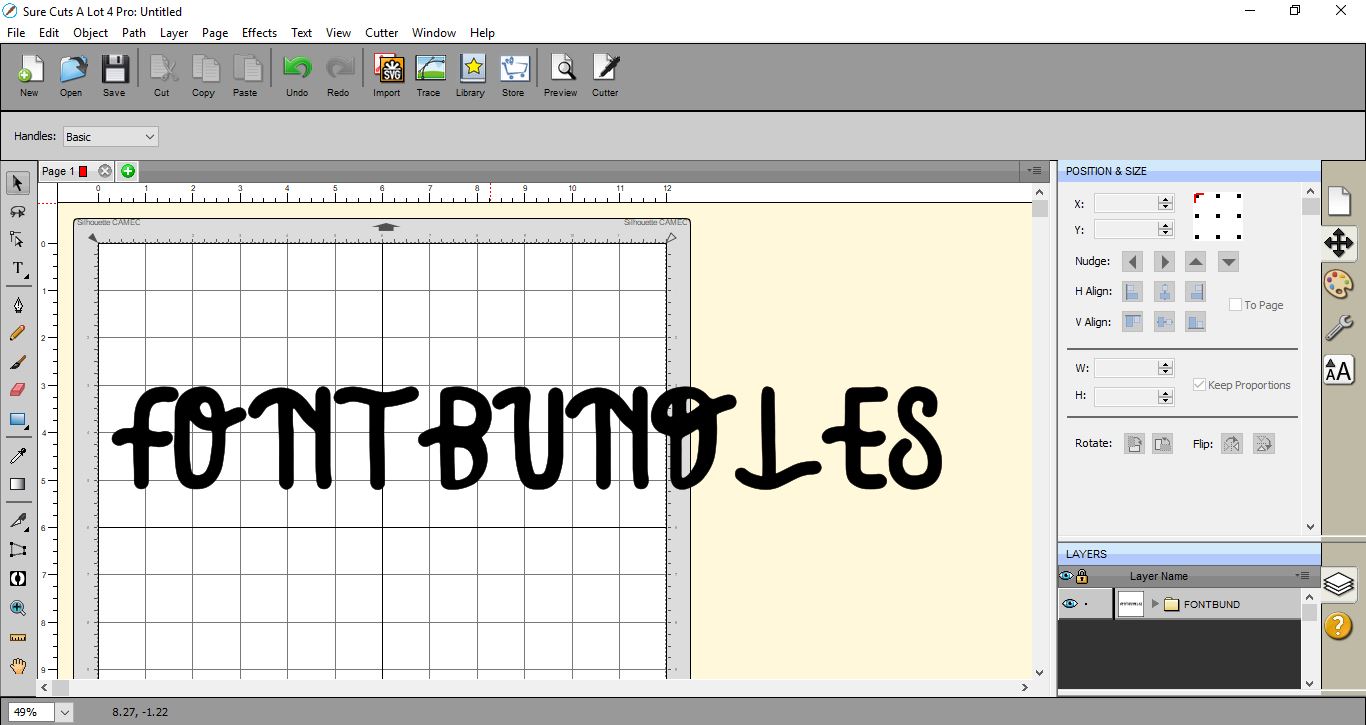This screenshot has height=725, width=1366.
Task: Open the page tabs options menu
Action: pos(1035,171)
